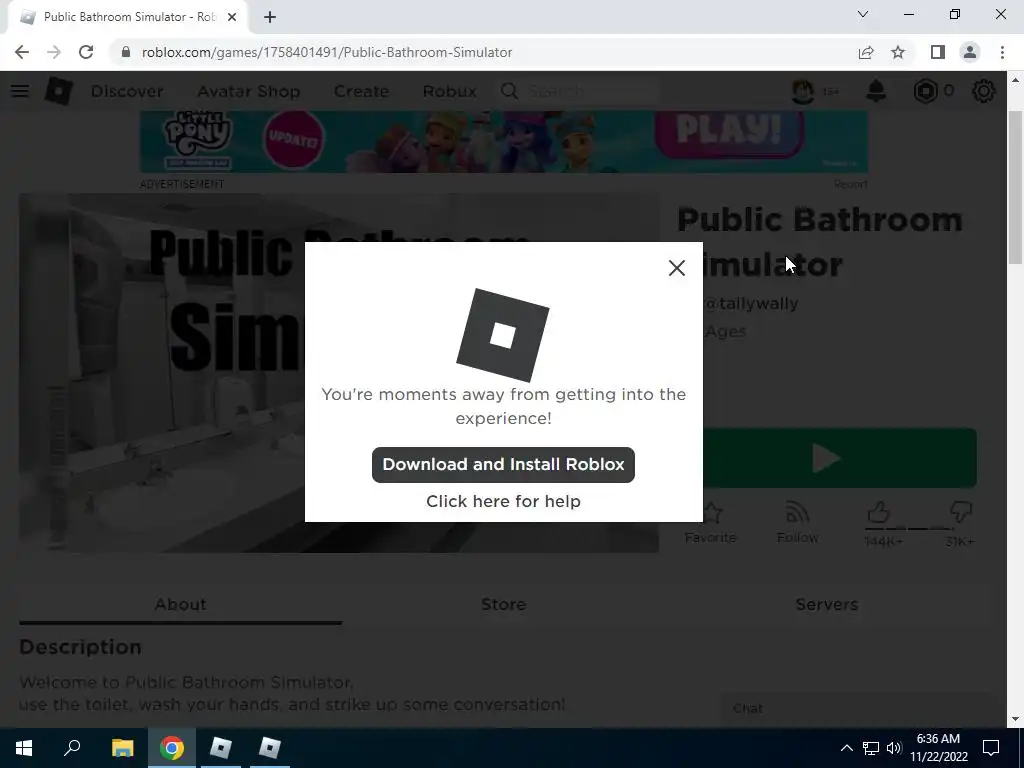Show hidden system tray icons
1024x768 pixels.
coord(846,748)
